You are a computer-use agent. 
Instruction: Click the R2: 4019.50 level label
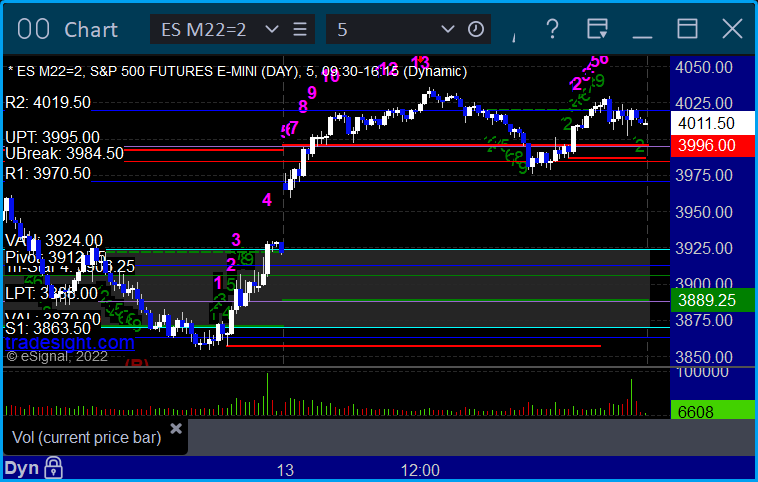[48, 102]
